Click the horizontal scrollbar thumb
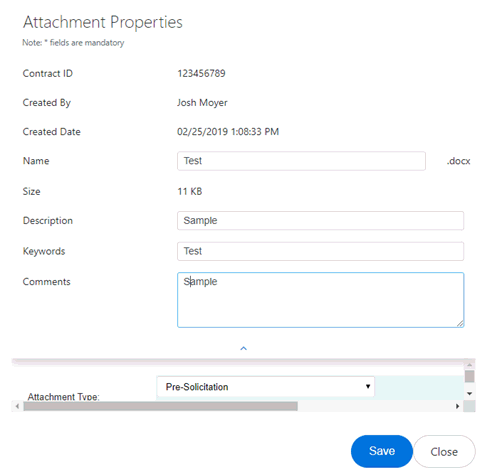The height and width of the screenshot is (472, 487). [x=161, y=406]
